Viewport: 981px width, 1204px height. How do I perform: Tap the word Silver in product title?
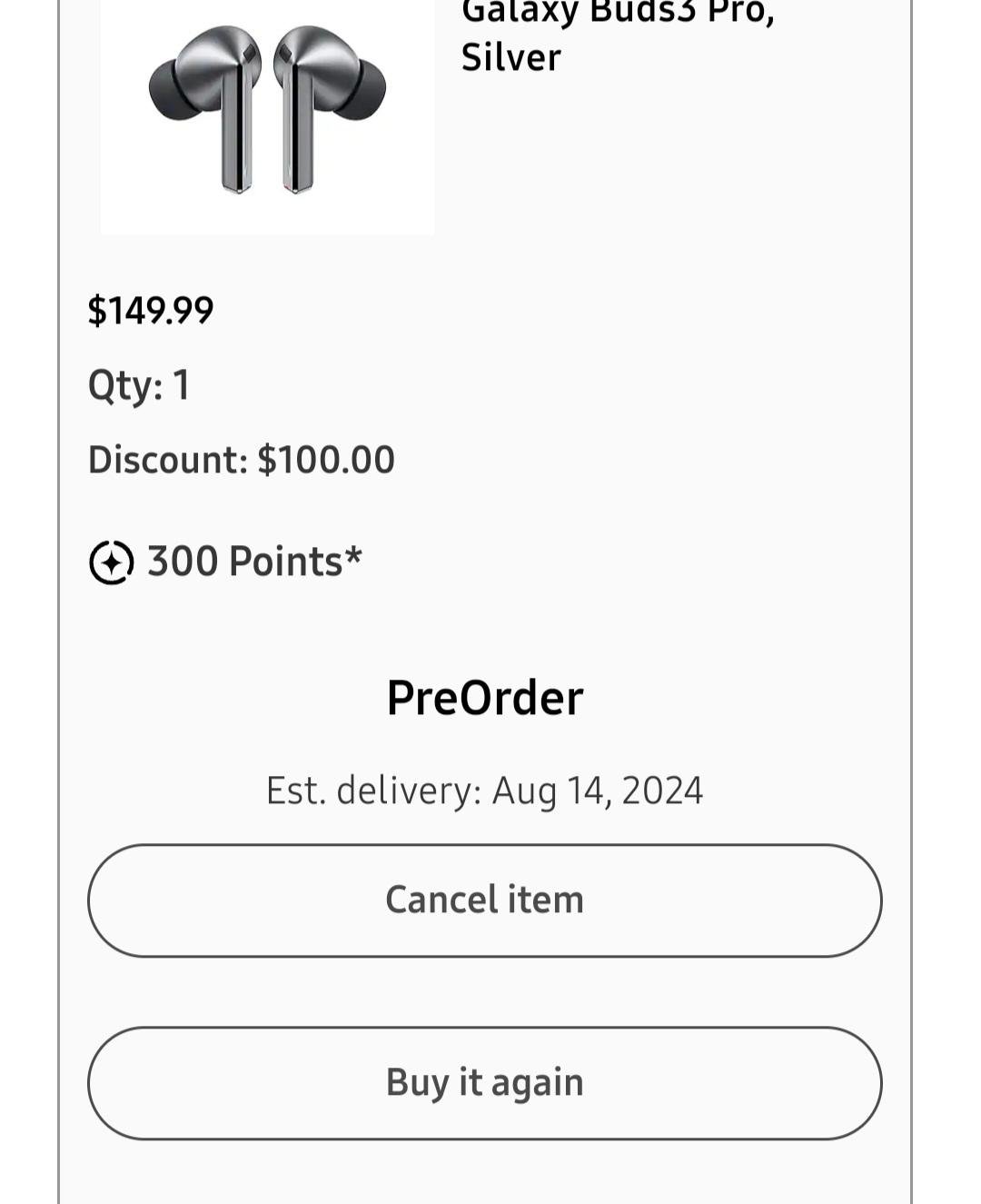pyautogui.click(x=511, y=58)
